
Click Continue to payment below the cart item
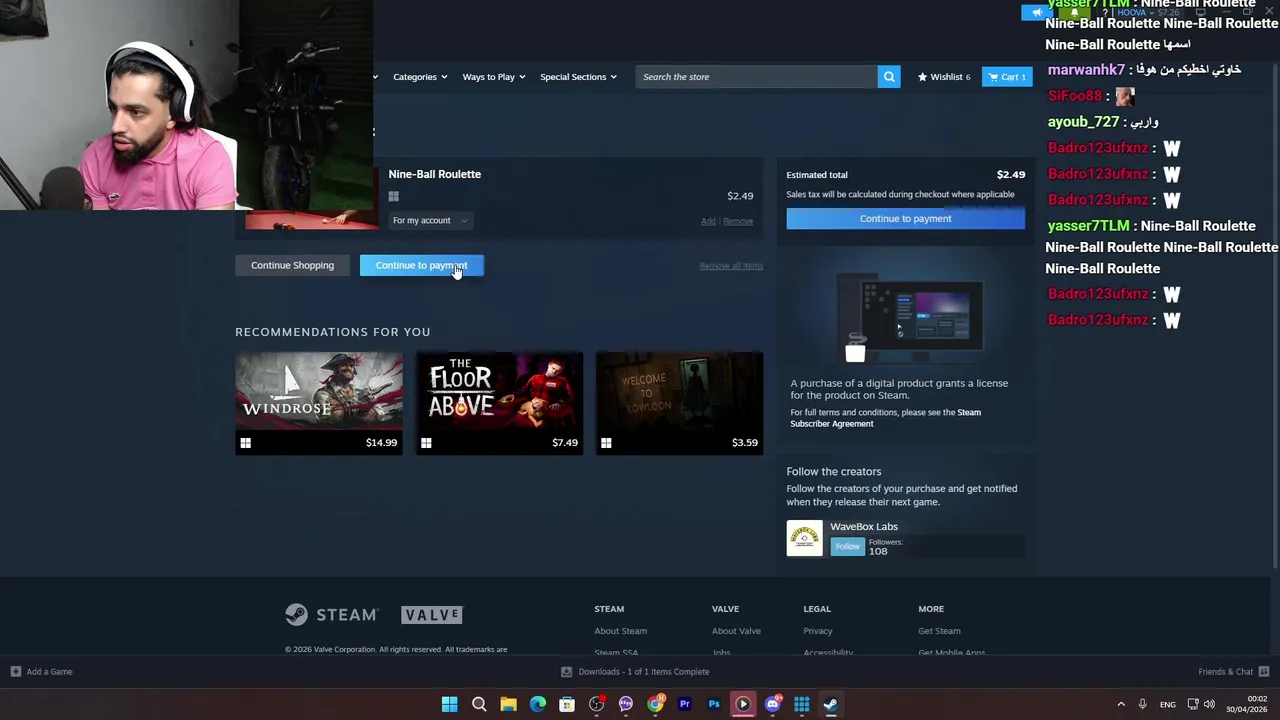tap(421, 265)
